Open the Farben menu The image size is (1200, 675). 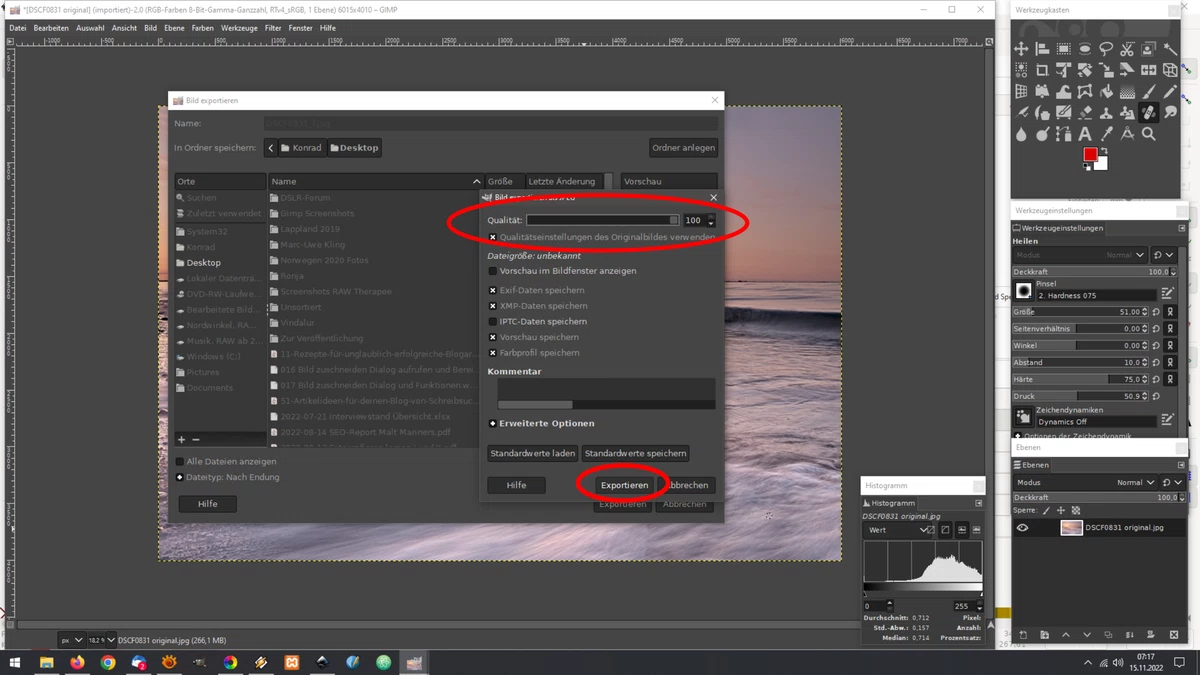click(x=202, y=28)
